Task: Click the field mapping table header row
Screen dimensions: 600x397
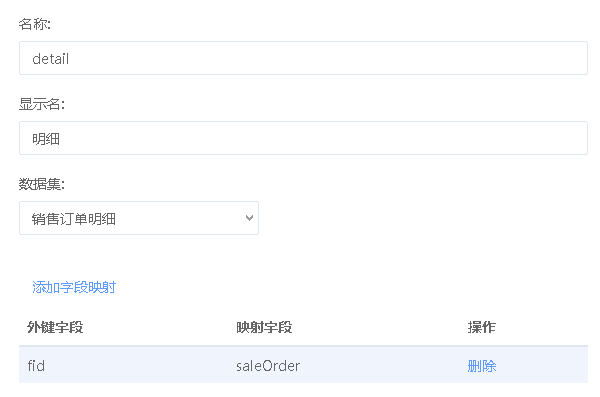Action: point(303,327)
